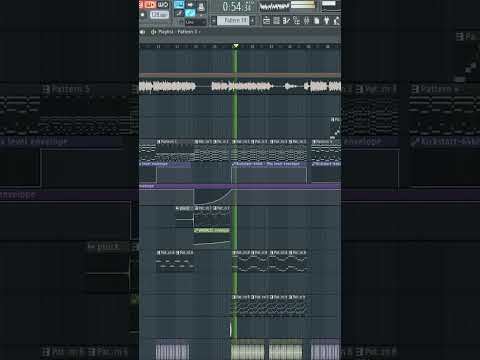Image resolution: width=480 pixels, height=360 pixels.
Task: Click the Playlist - Pattern title text
Action: point(178,32)
